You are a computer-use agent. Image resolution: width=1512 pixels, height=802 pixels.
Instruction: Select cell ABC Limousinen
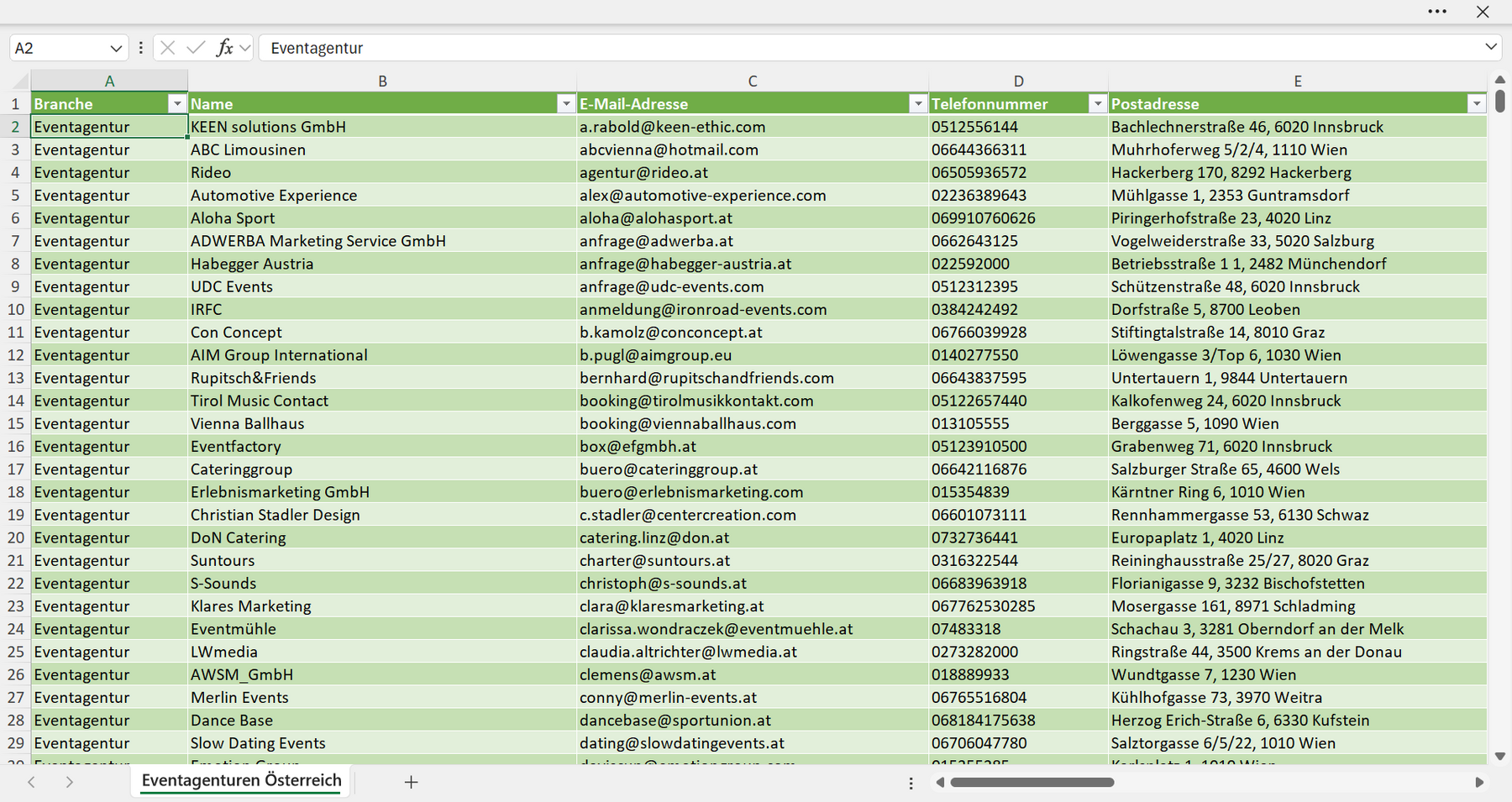(x=382, y=149)
